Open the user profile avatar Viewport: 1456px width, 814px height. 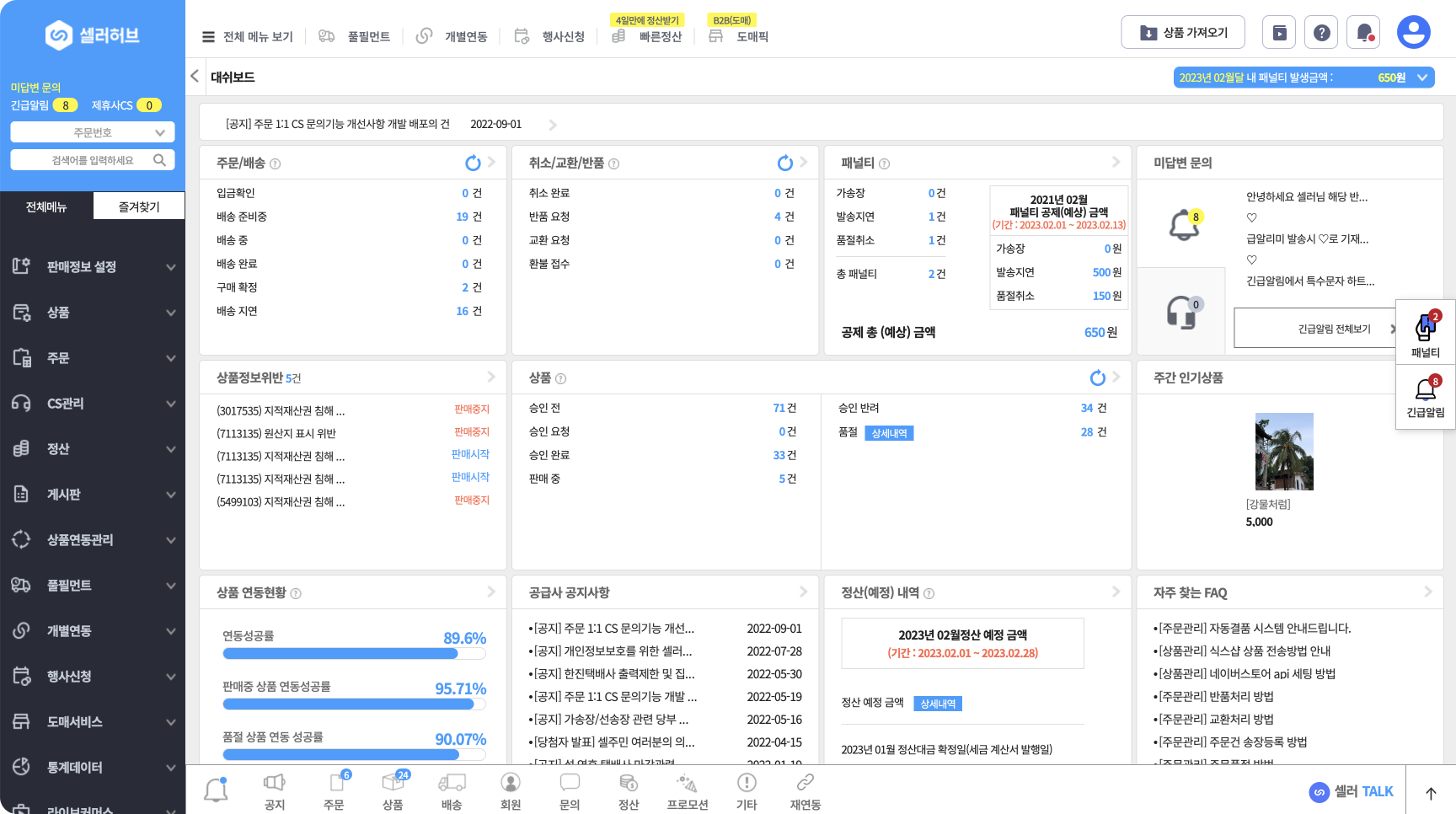point(1413,33)
